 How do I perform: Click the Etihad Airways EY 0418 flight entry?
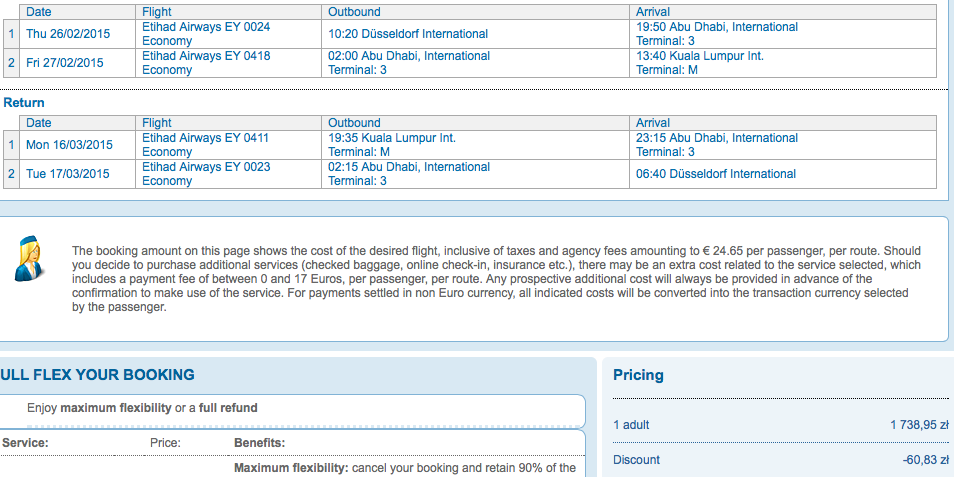pyautogui.click(x=228, y=63)
